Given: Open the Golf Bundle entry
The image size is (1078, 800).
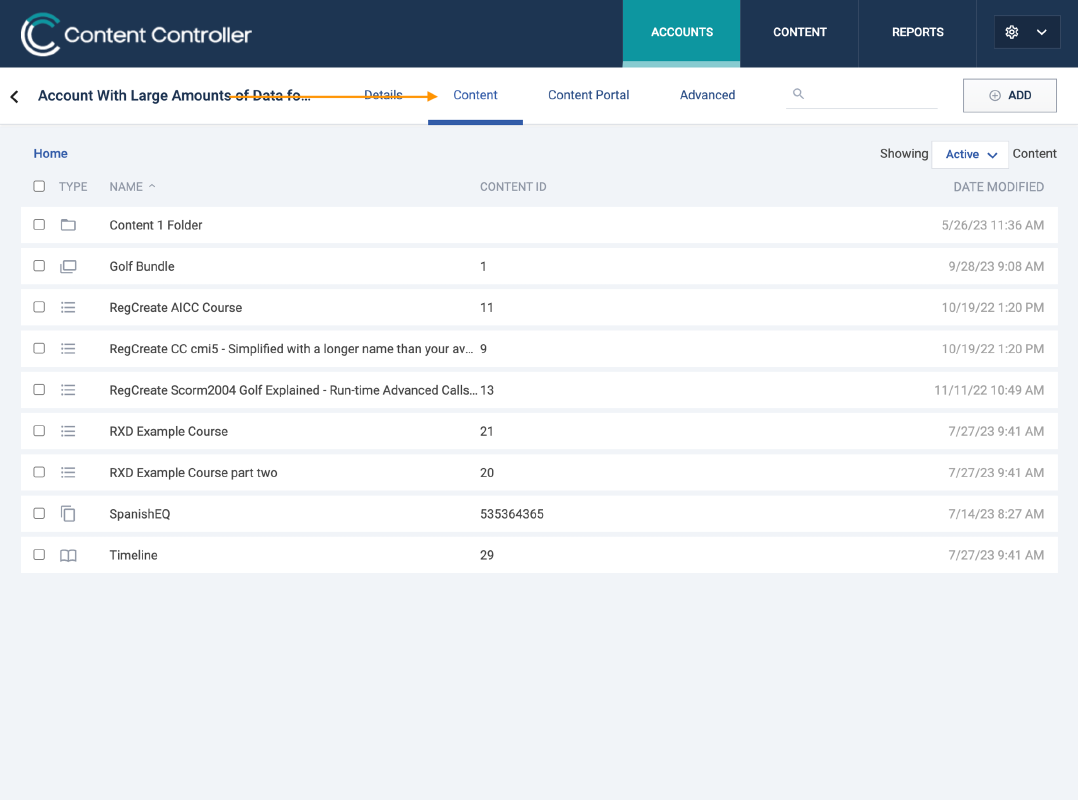Looking at the screenshot, I should pyautogui.click(x=142, y=267).
